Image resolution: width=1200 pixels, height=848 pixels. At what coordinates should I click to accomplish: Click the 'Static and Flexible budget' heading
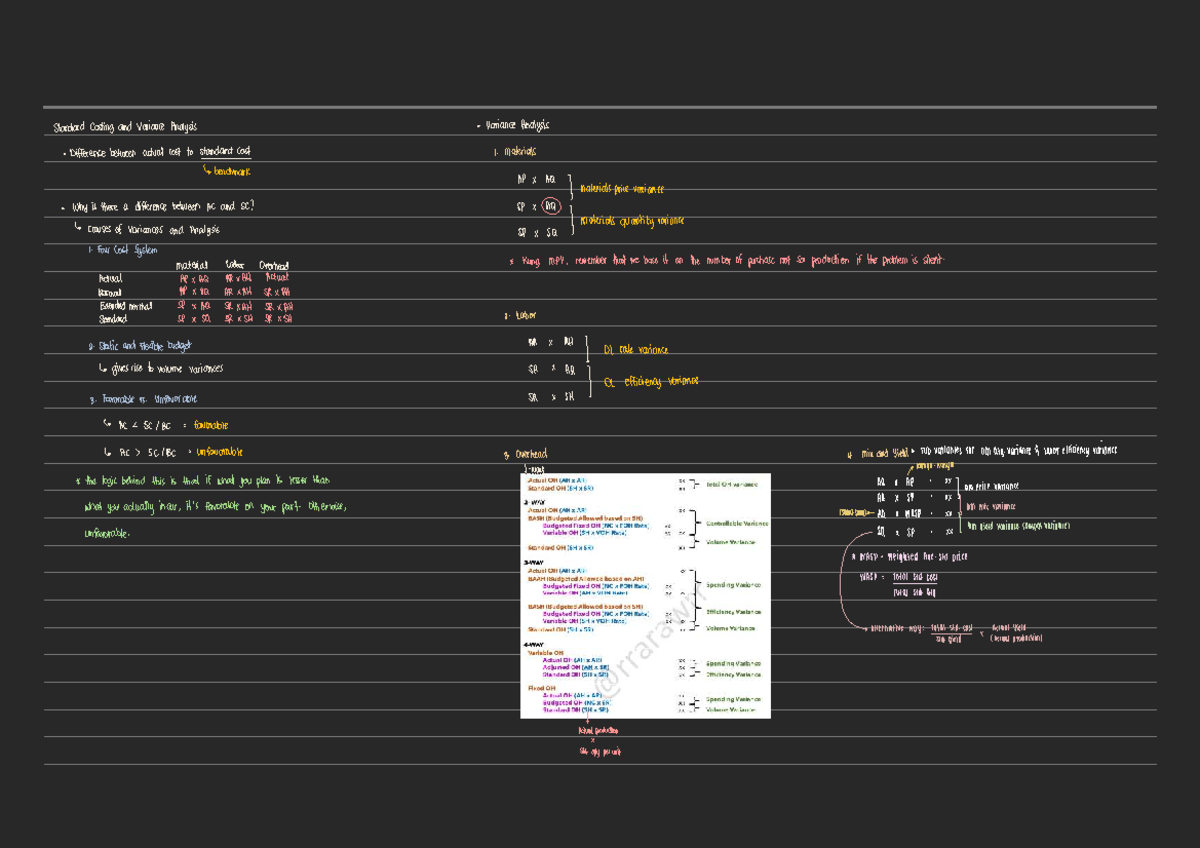pos(140,346)
